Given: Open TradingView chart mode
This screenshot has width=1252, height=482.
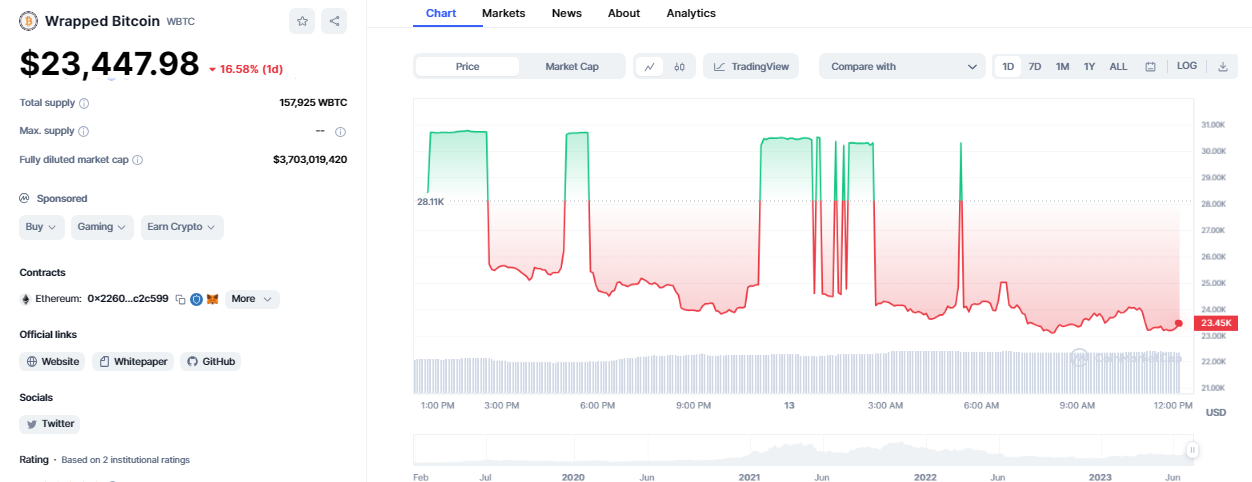Looking at the screenshot, I should pos(751,67).
